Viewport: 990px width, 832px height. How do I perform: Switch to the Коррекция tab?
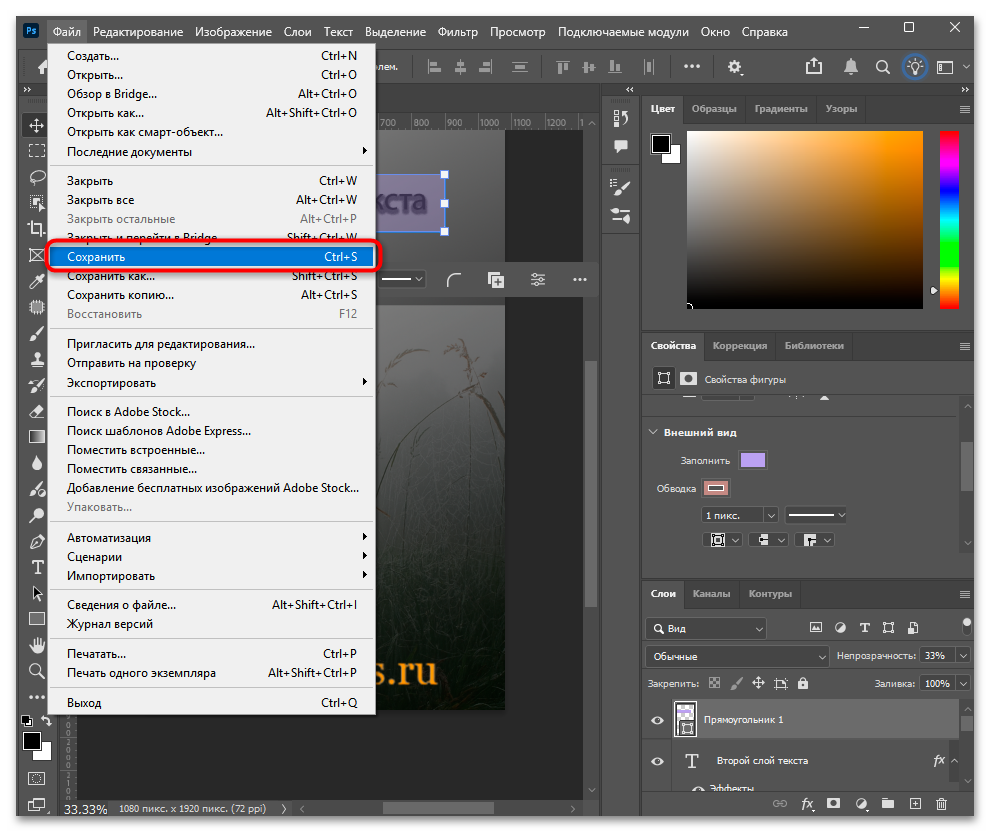(740, 345)
